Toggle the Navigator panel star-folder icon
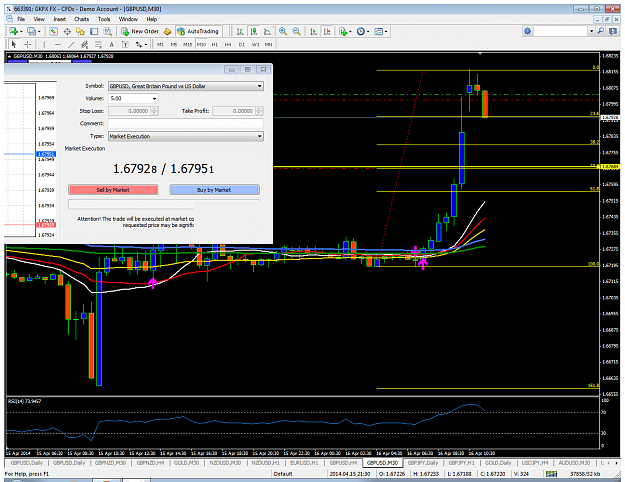The height and width of the screenshot is (482, 625). 81,31
